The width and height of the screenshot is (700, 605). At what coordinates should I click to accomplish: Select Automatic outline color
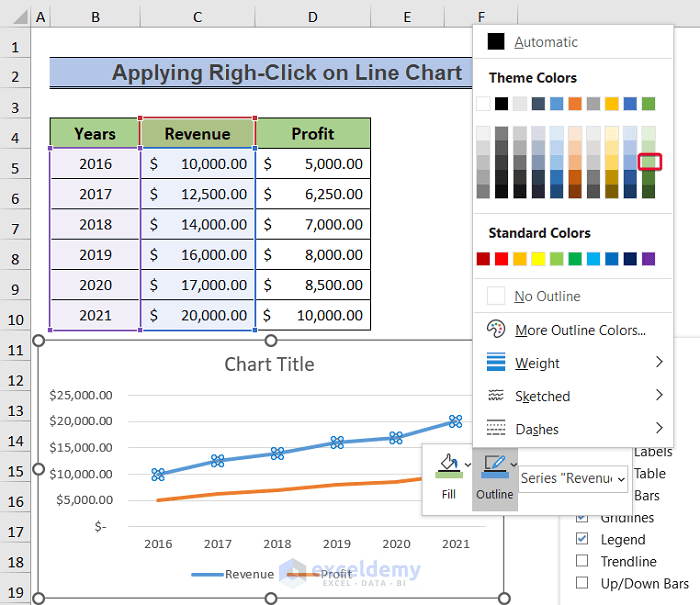click(573, 42)
